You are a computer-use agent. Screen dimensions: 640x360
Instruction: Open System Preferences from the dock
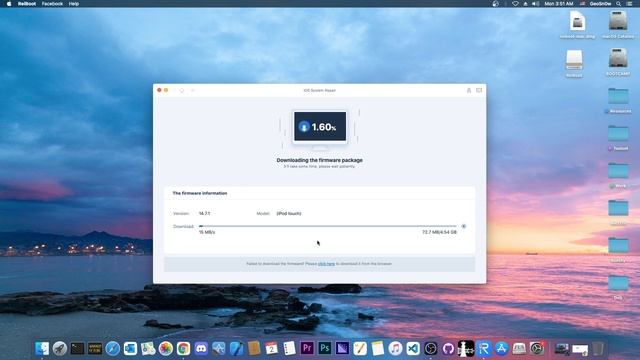537,348
